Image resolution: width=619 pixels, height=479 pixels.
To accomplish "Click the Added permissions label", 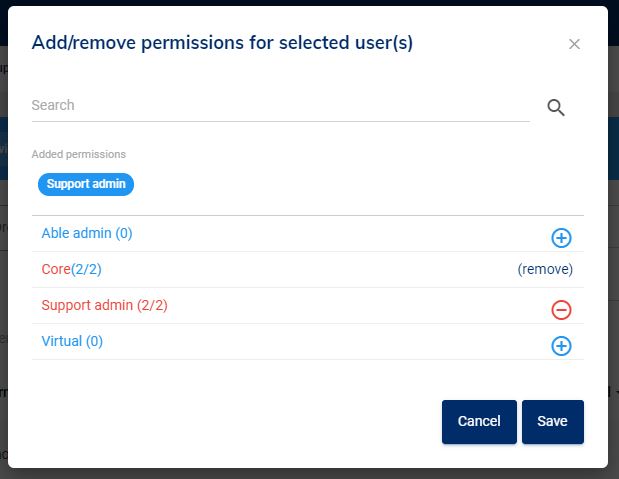I will click(x=79, y=154).
